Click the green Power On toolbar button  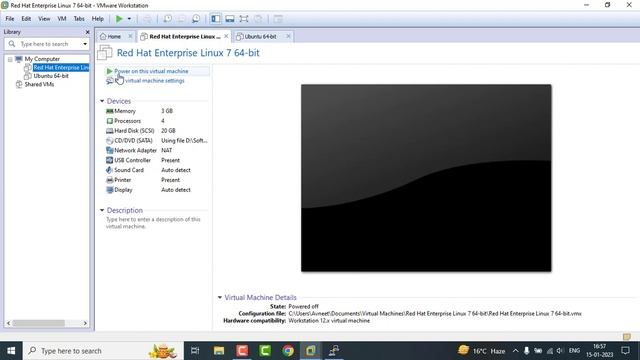[119, 19]
